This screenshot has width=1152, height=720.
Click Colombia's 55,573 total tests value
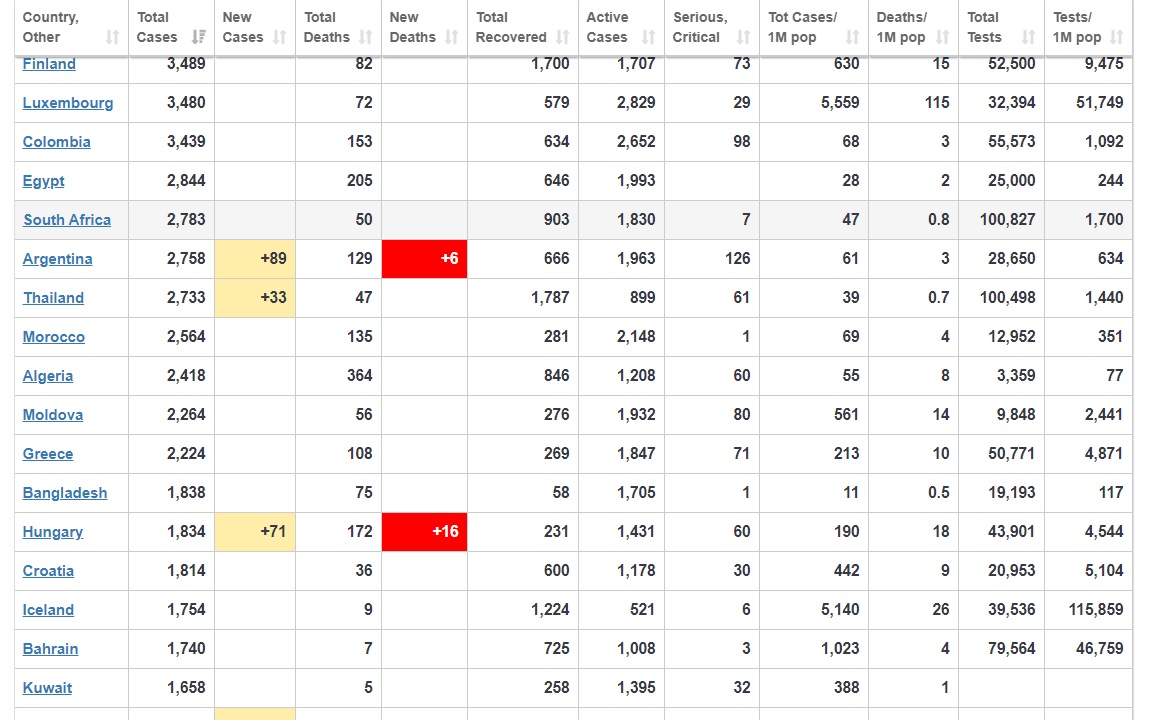1012,141
